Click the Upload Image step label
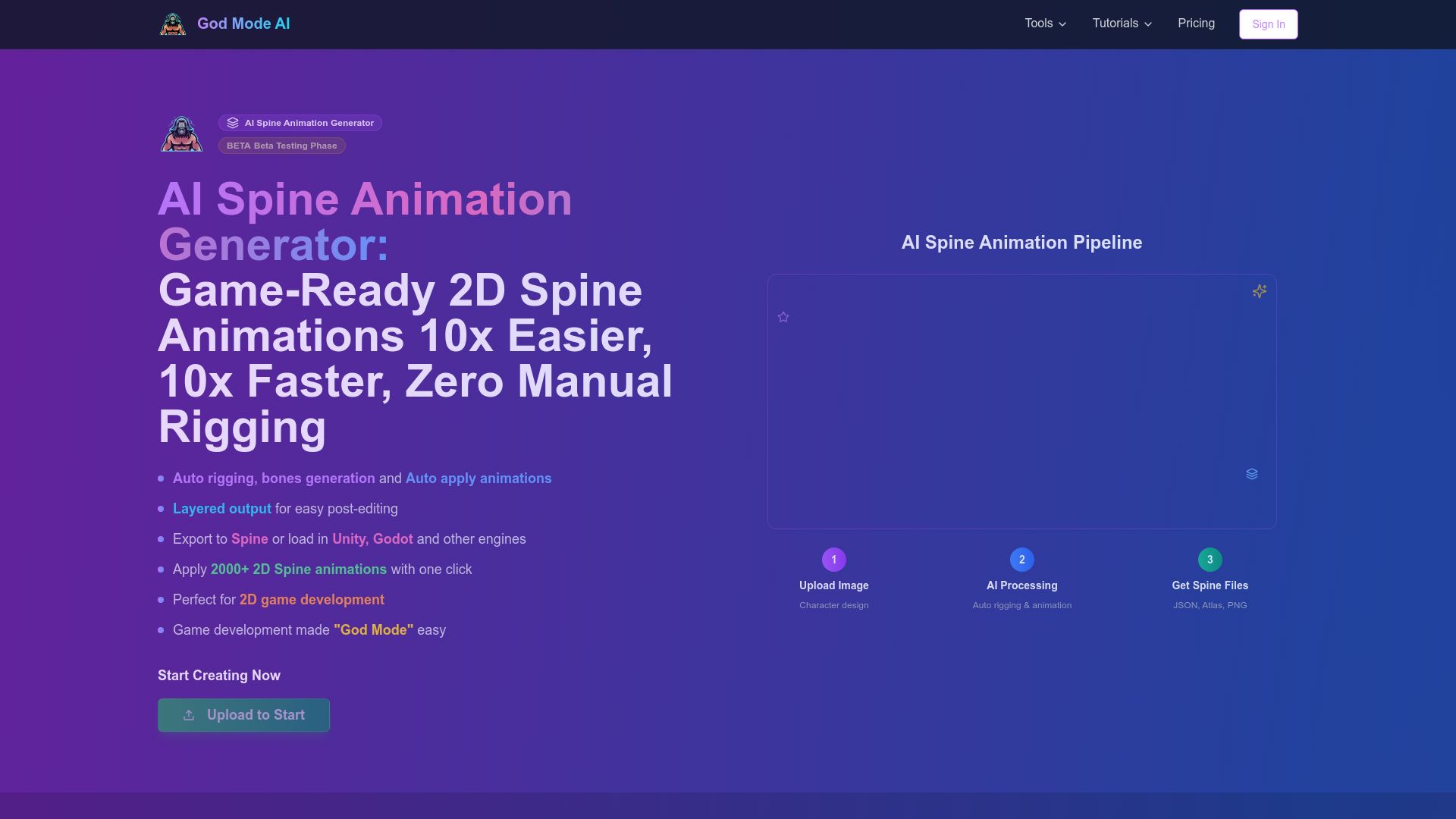 (834, 585)
